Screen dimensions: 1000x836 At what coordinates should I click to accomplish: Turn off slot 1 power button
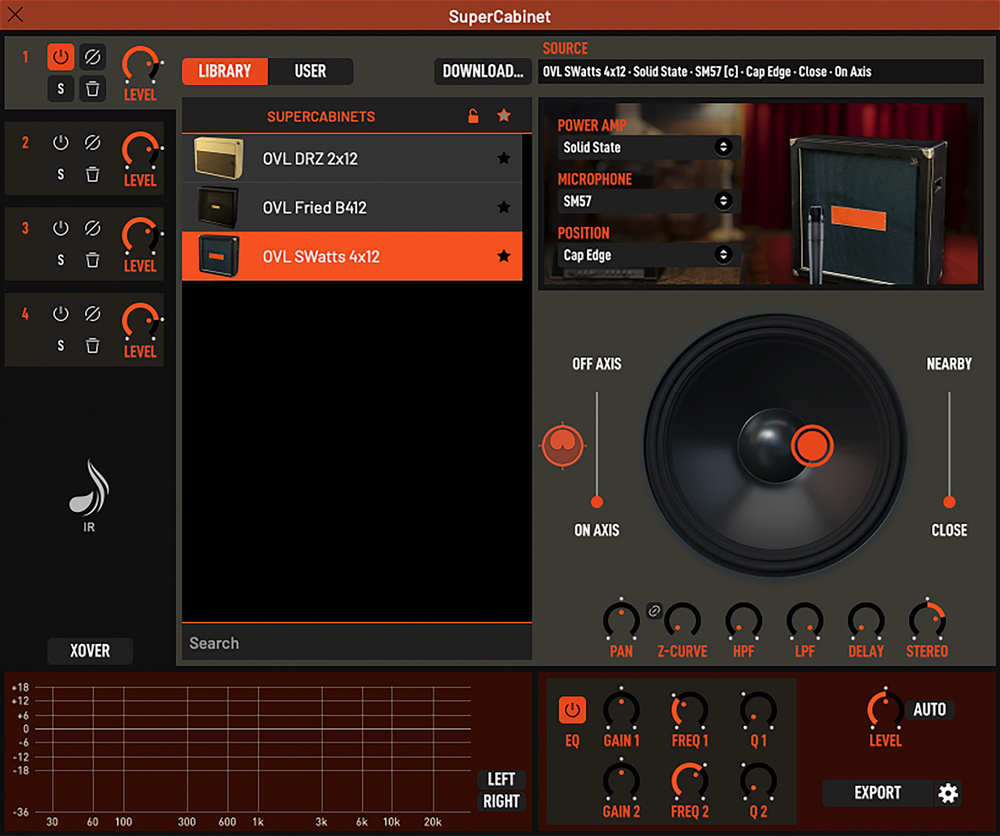coord(60,57)
